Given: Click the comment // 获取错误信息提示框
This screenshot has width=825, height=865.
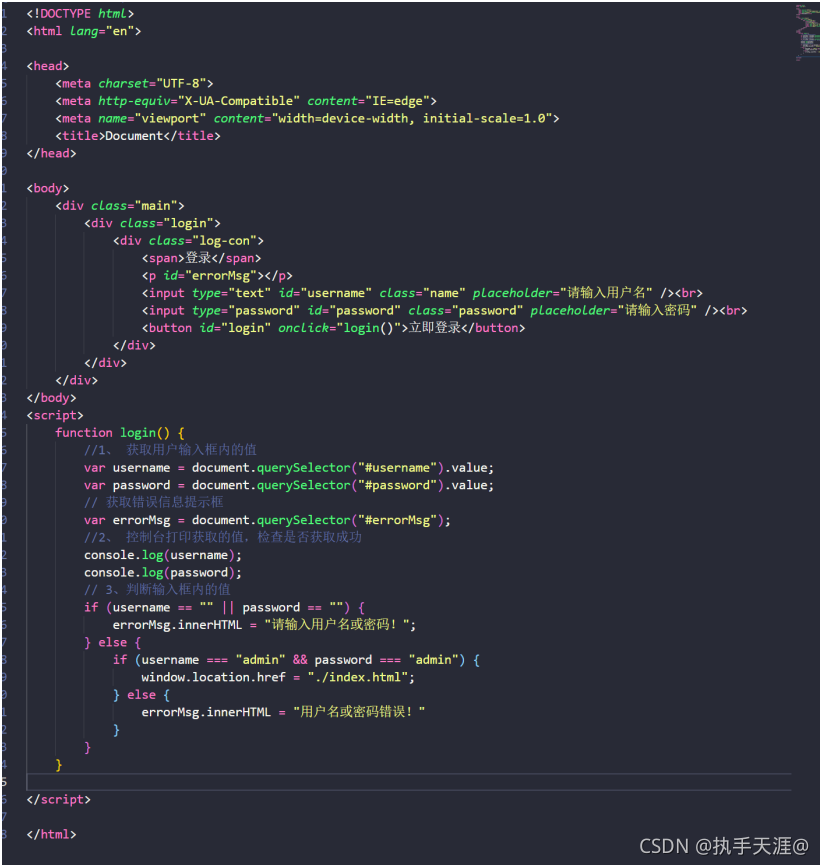Looking at the screenshot, I should pyautogui.click(x=154, y=503).
